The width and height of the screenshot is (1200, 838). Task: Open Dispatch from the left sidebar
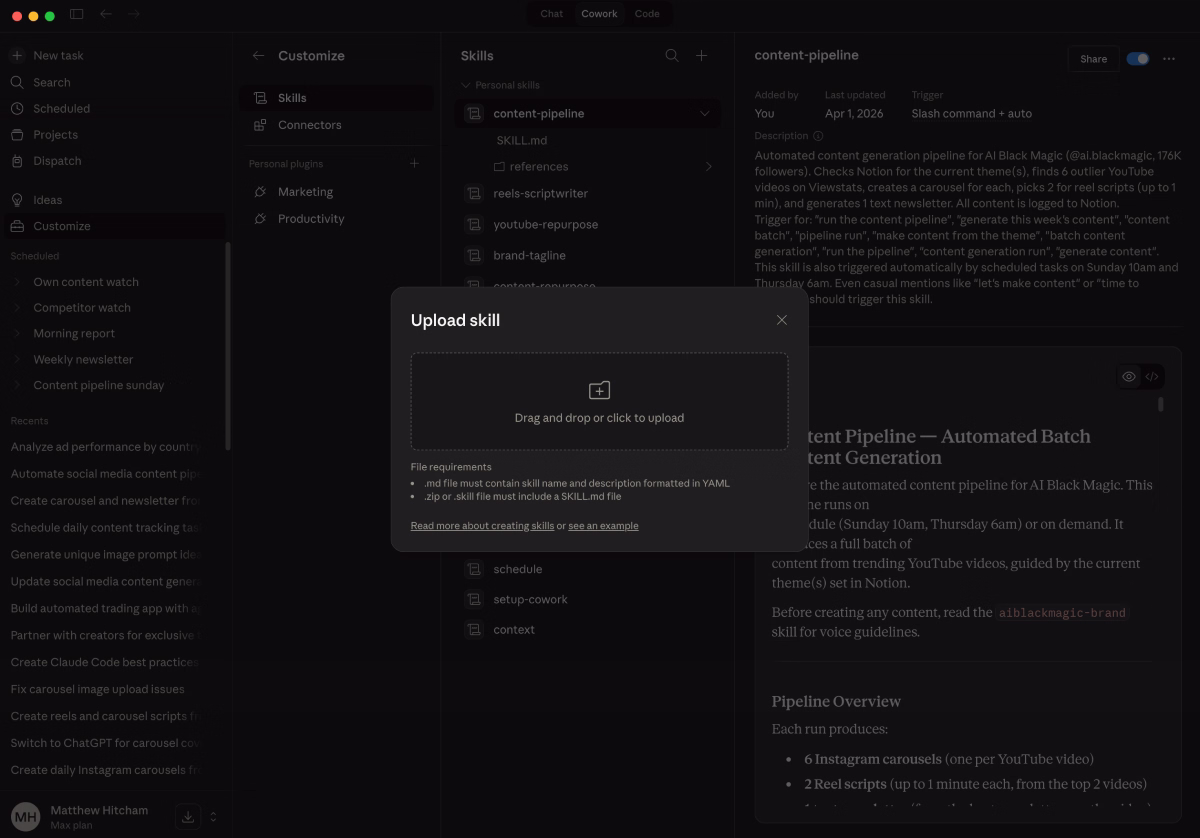(57, 160)
